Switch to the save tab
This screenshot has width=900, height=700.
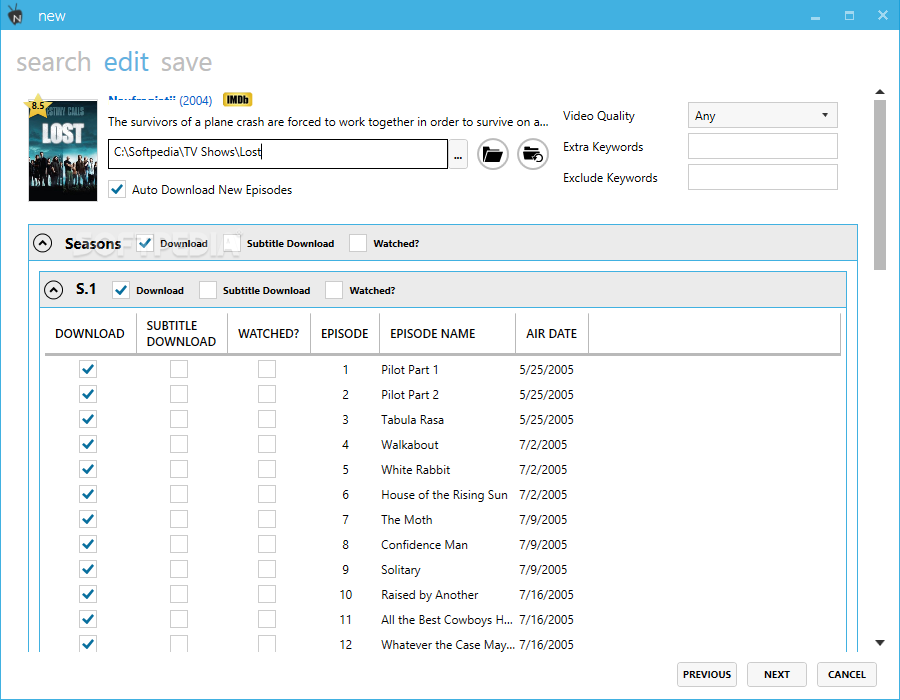[187, 62]
